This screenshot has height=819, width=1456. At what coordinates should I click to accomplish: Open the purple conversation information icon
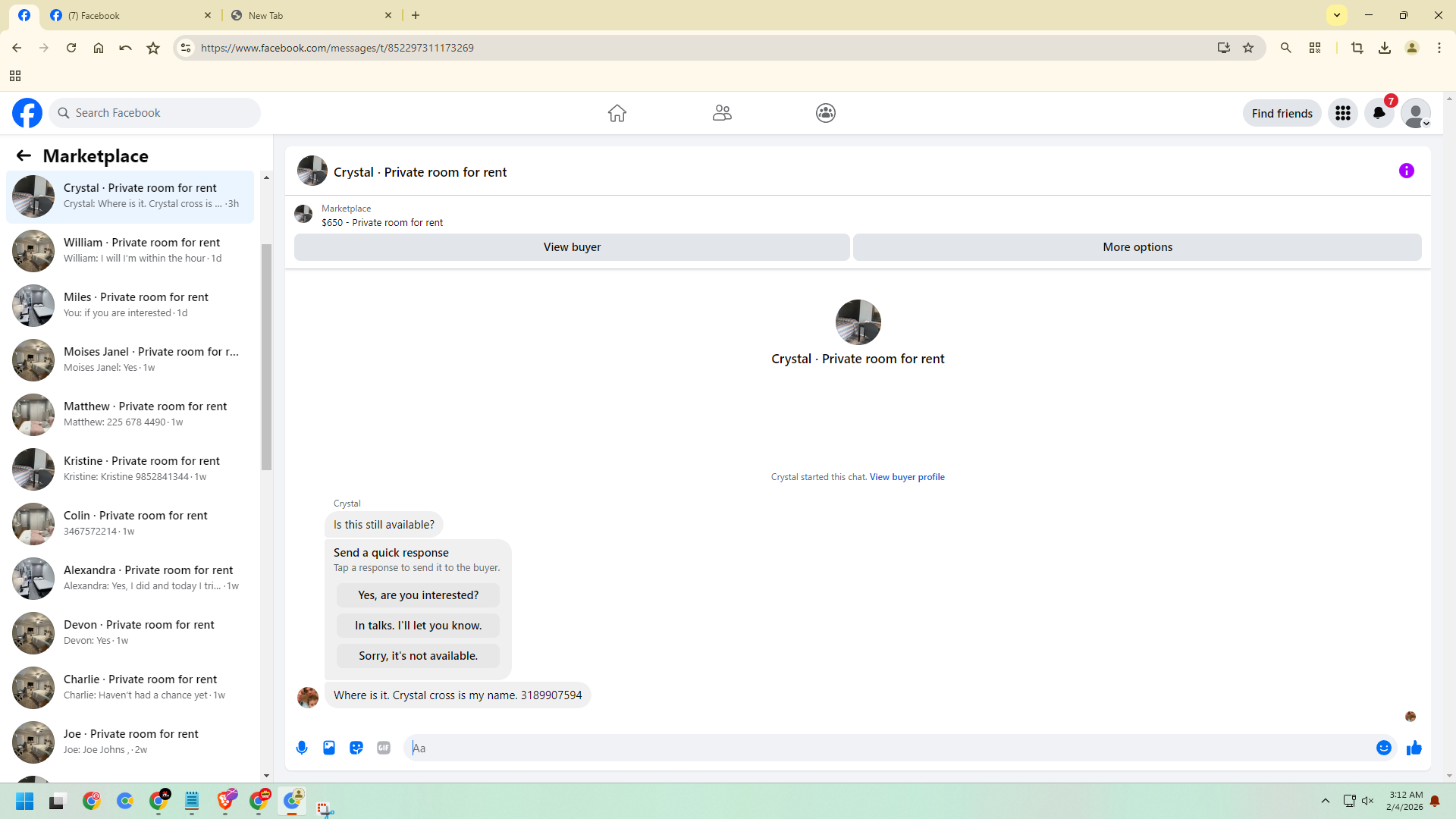1407,171
